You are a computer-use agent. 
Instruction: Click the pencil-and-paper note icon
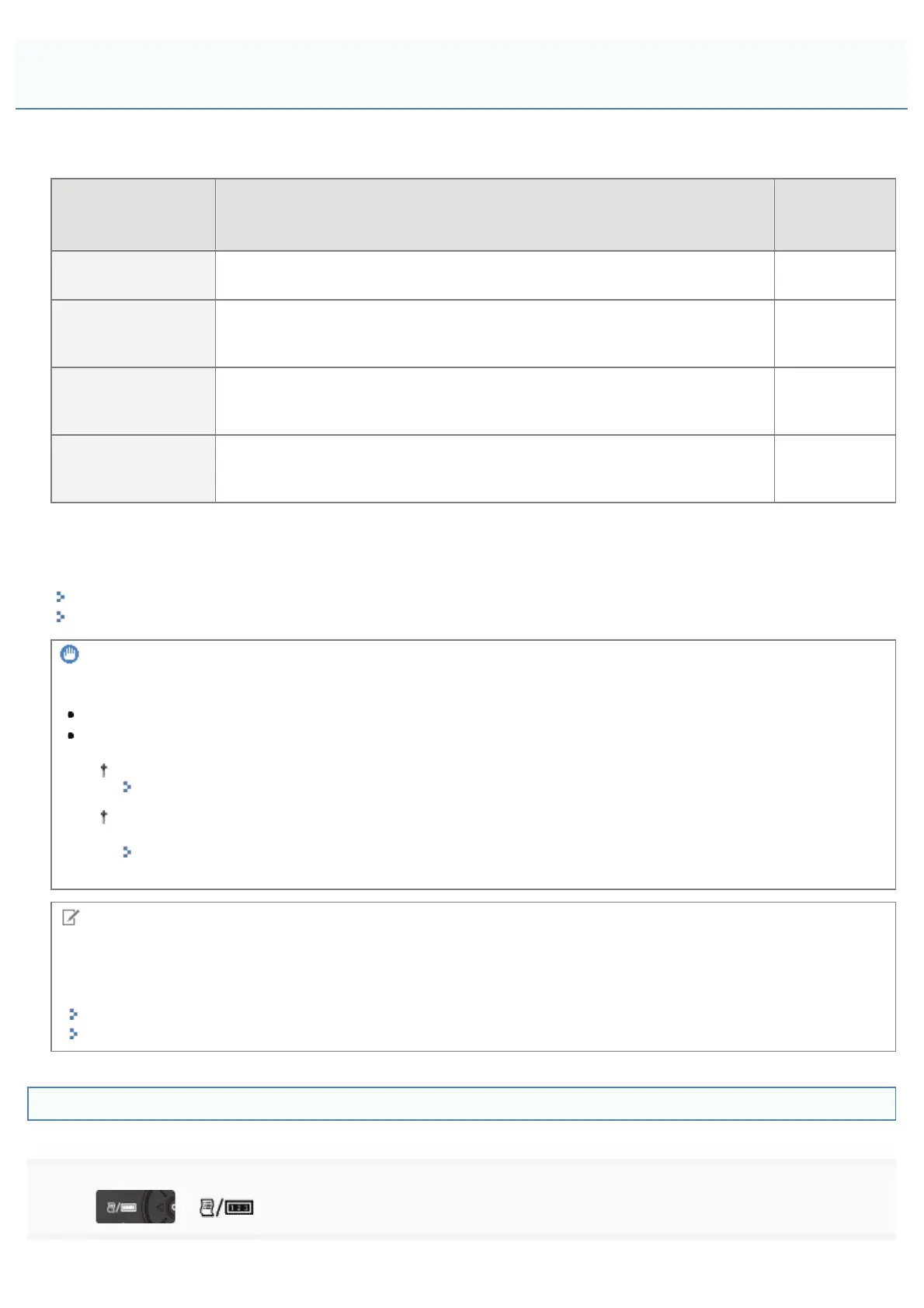(x=71, y=917)
